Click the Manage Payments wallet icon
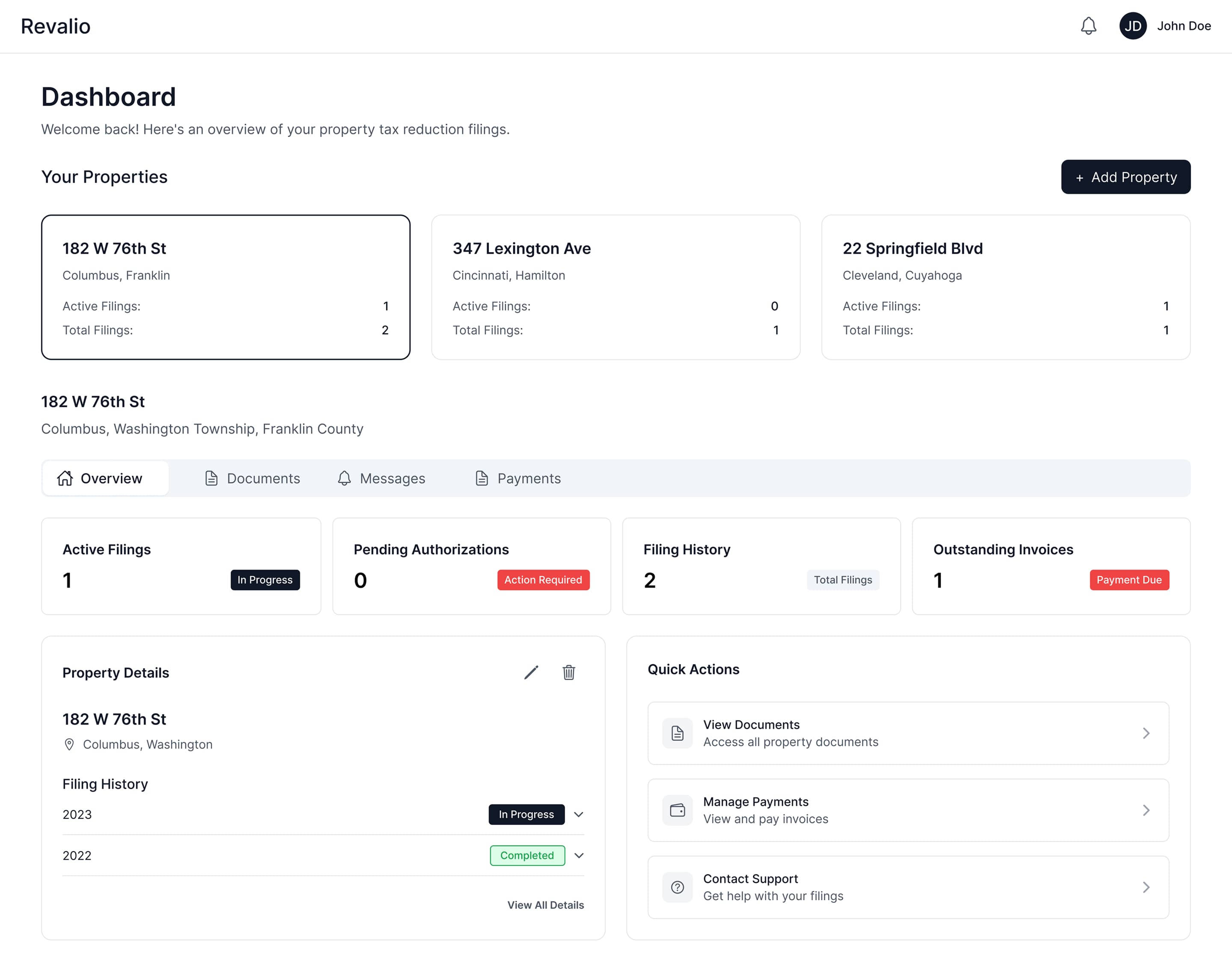 point(677,811)
